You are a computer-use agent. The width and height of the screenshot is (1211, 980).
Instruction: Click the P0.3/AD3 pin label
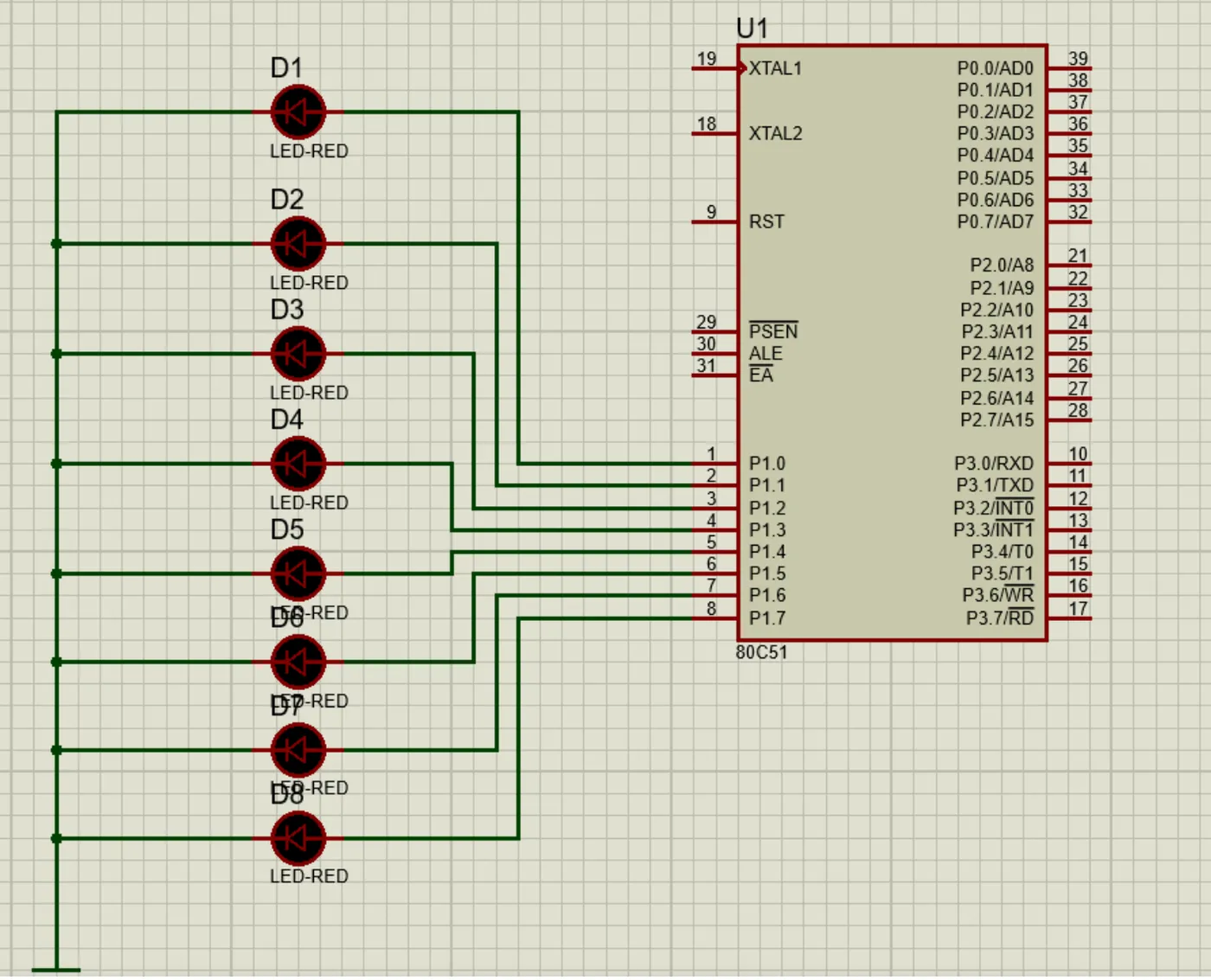click(x=995, y=133)
